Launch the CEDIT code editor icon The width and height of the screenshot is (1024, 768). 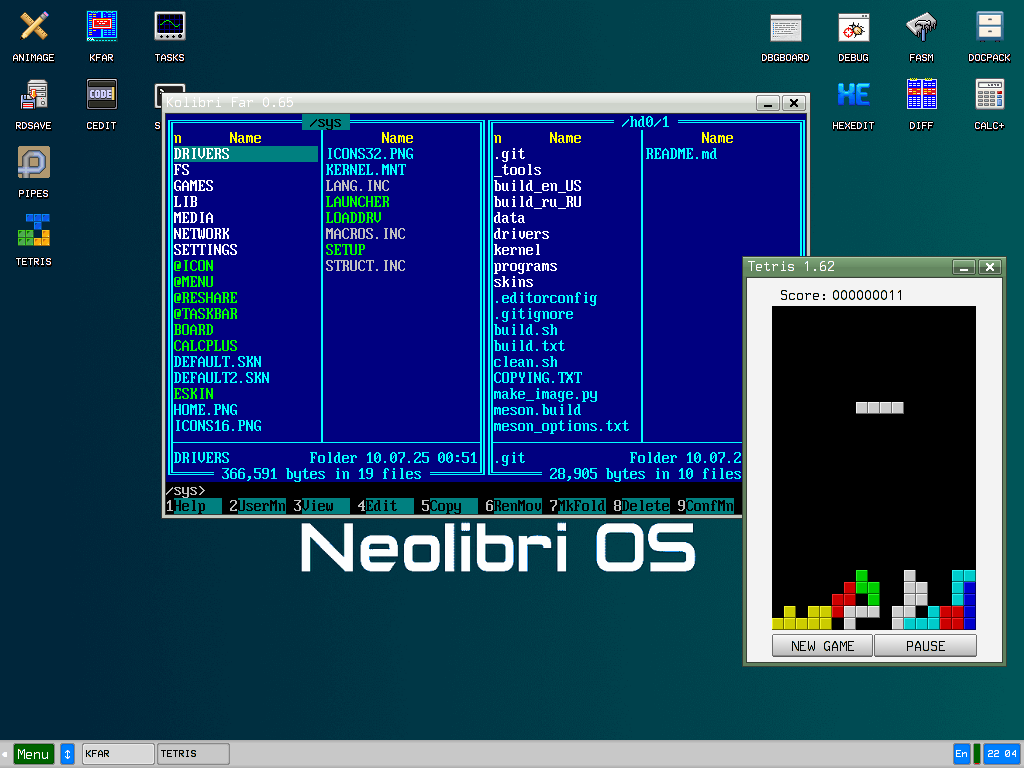pyautogui.click(x=101, y=104)
